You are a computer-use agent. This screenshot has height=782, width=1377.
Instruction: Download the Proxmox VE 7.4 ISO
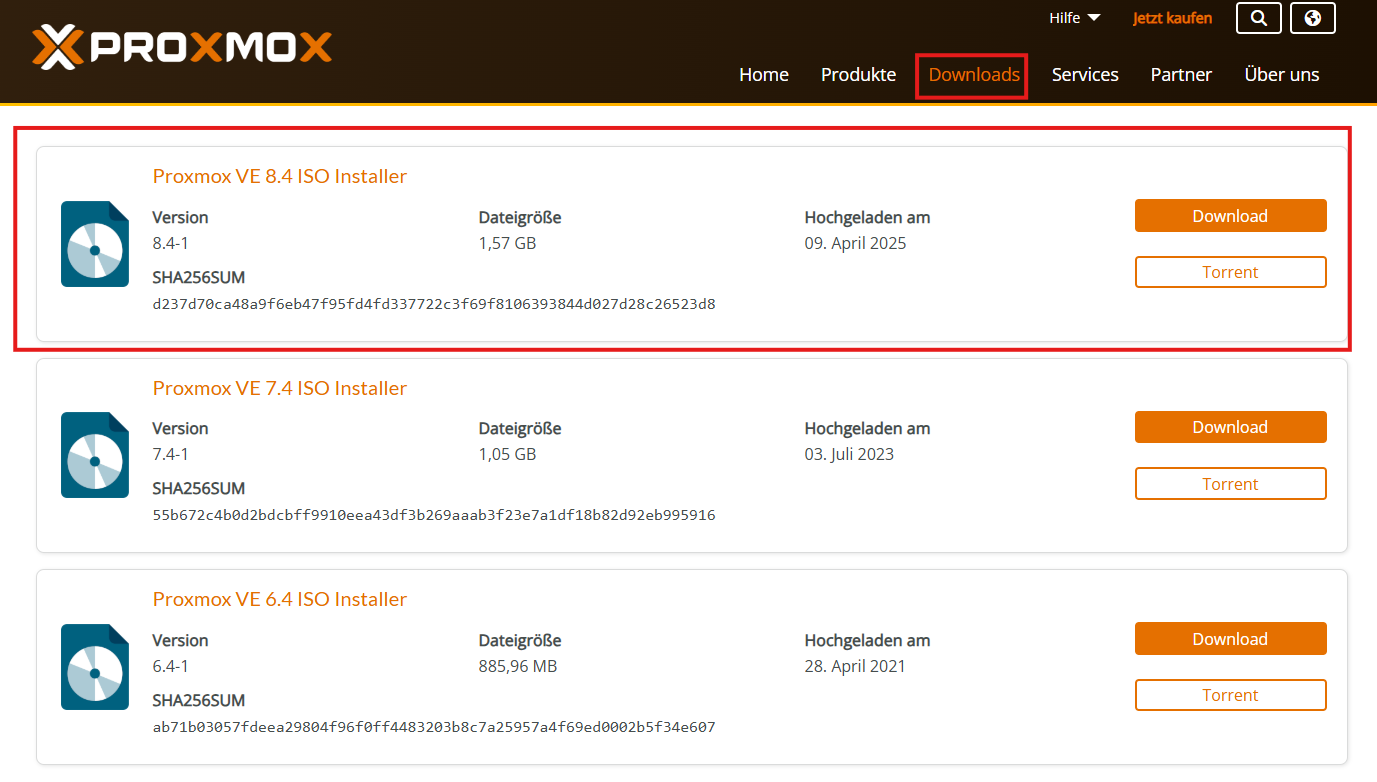click(x=1230, y=427)
